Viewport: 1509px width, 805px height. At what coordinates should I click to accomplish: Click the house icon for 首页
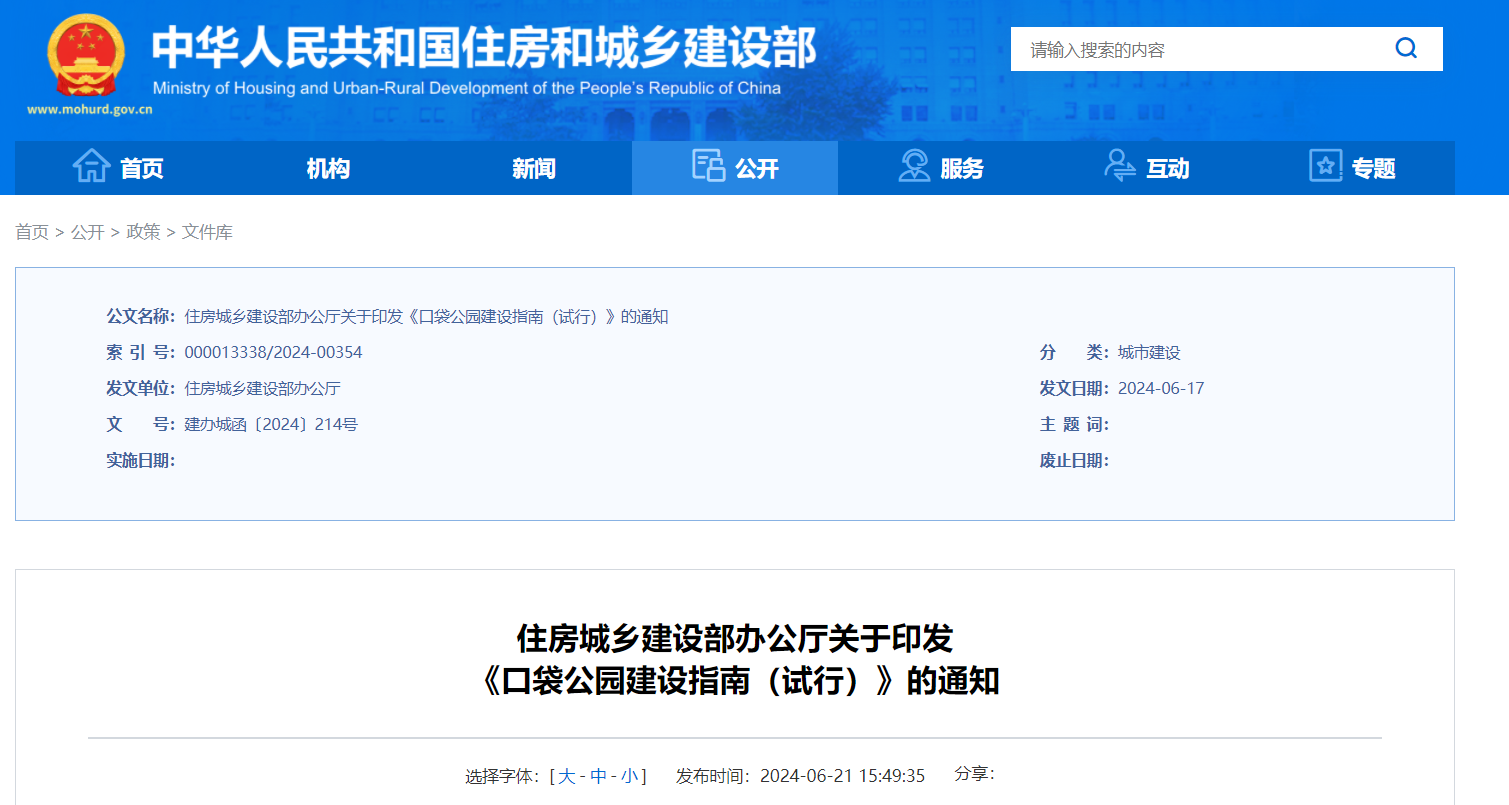pyautogui.click(x=92, y=167)
